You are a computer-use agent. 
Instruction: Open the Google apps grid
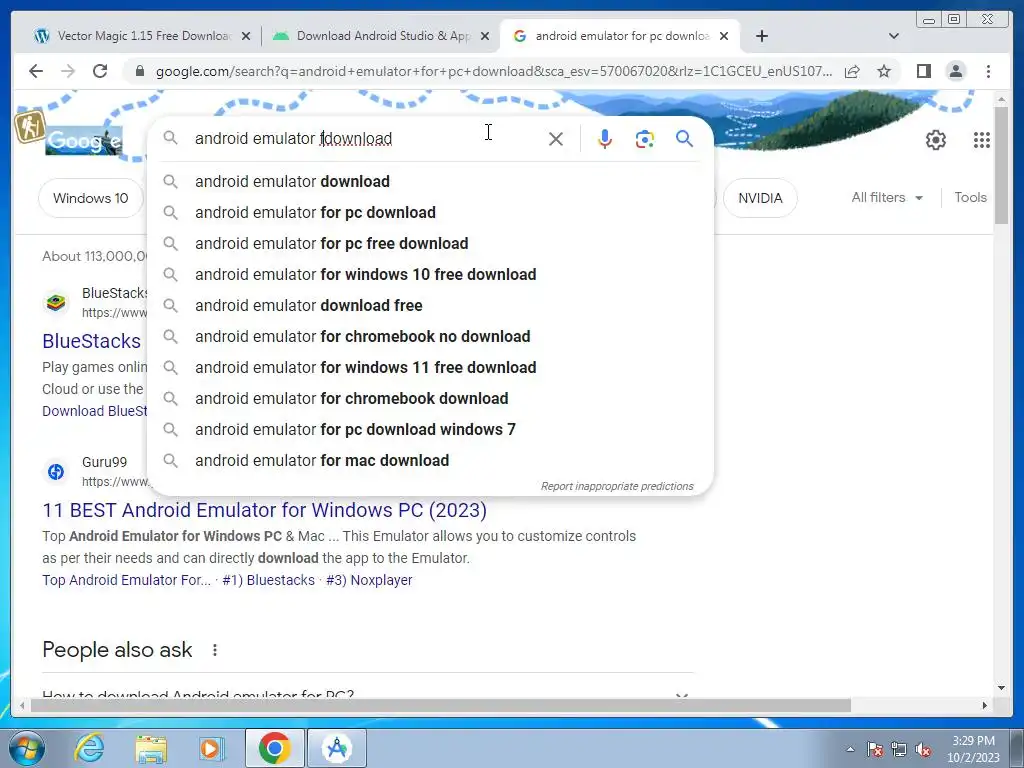pos(982,140)
